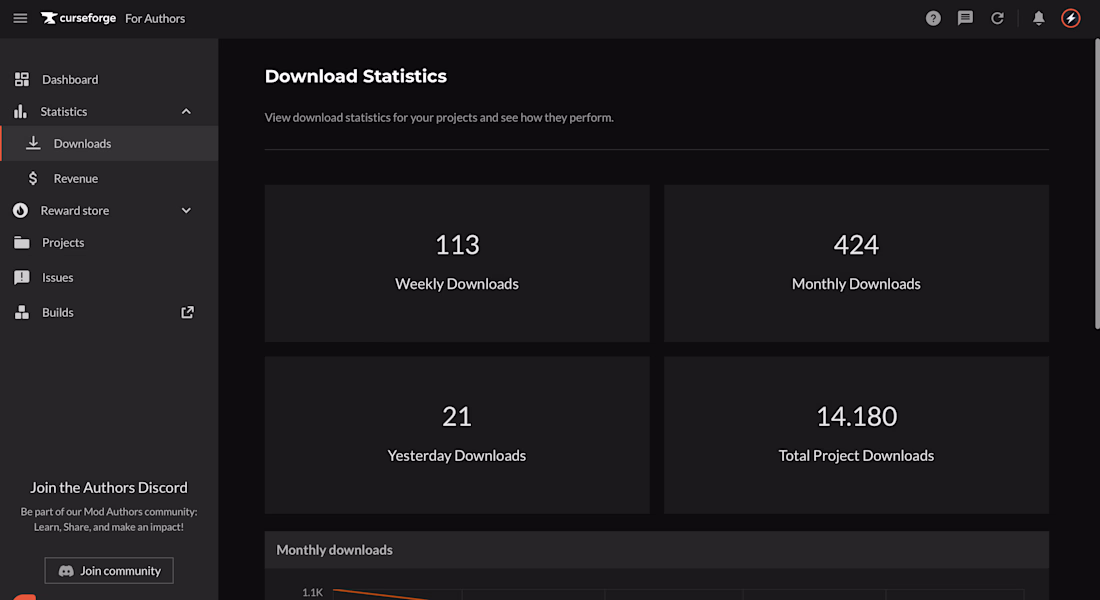
Task: Expand the Reward store chevron
Action: 186,210
